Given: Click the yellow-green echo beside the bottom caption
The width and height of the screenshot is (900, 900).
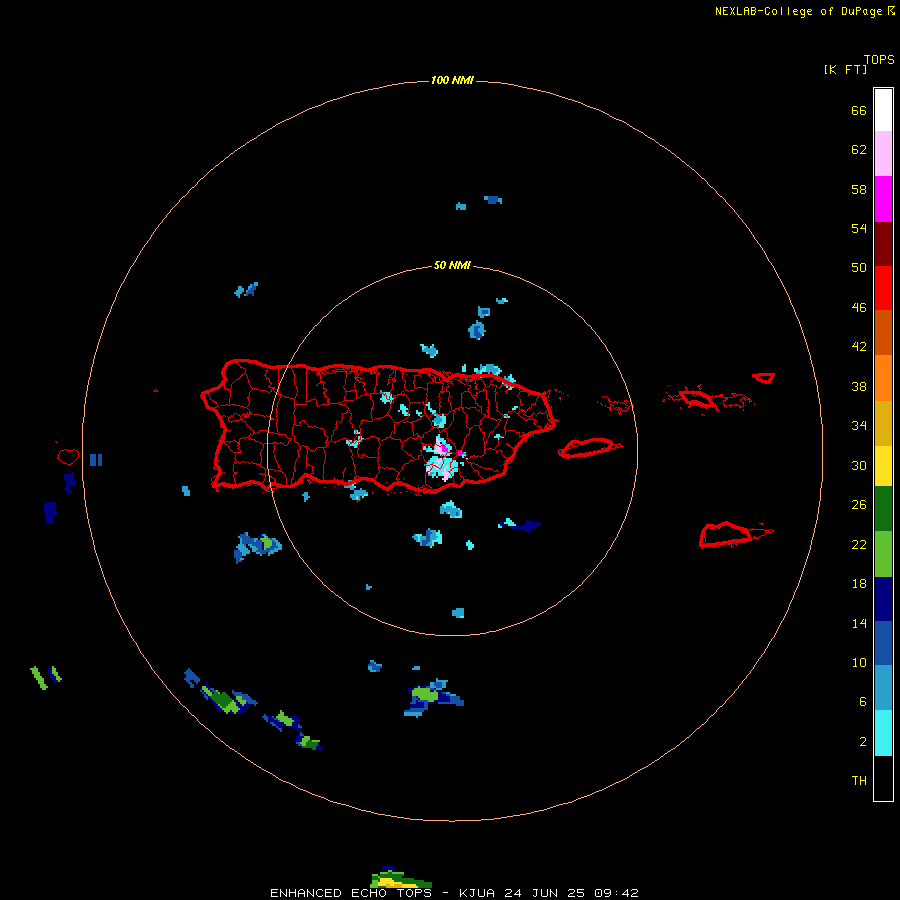Looking at the screenshot, I should coord(401,878).
